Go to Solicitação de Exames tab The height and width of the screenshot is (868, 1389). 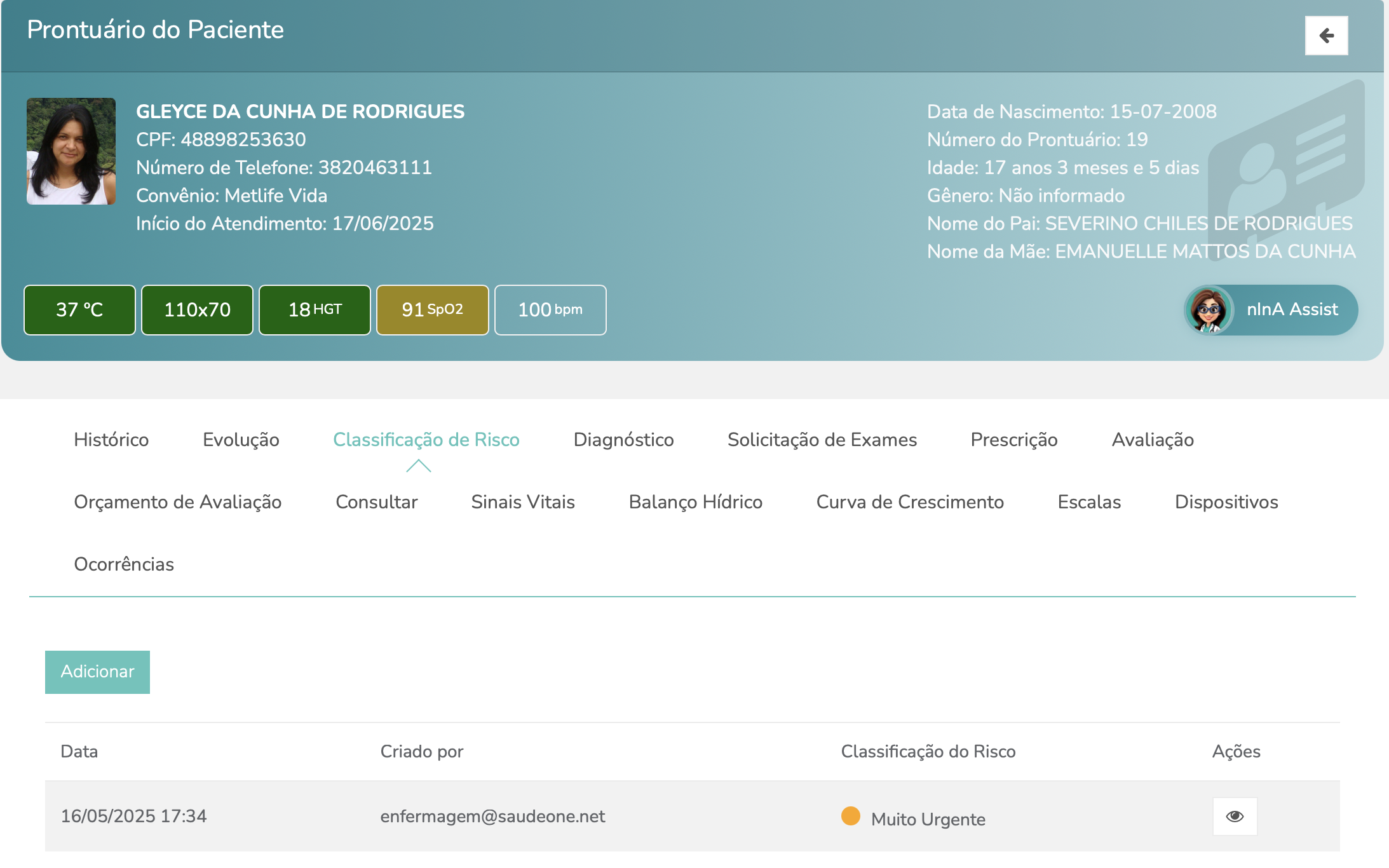(822, 440)
